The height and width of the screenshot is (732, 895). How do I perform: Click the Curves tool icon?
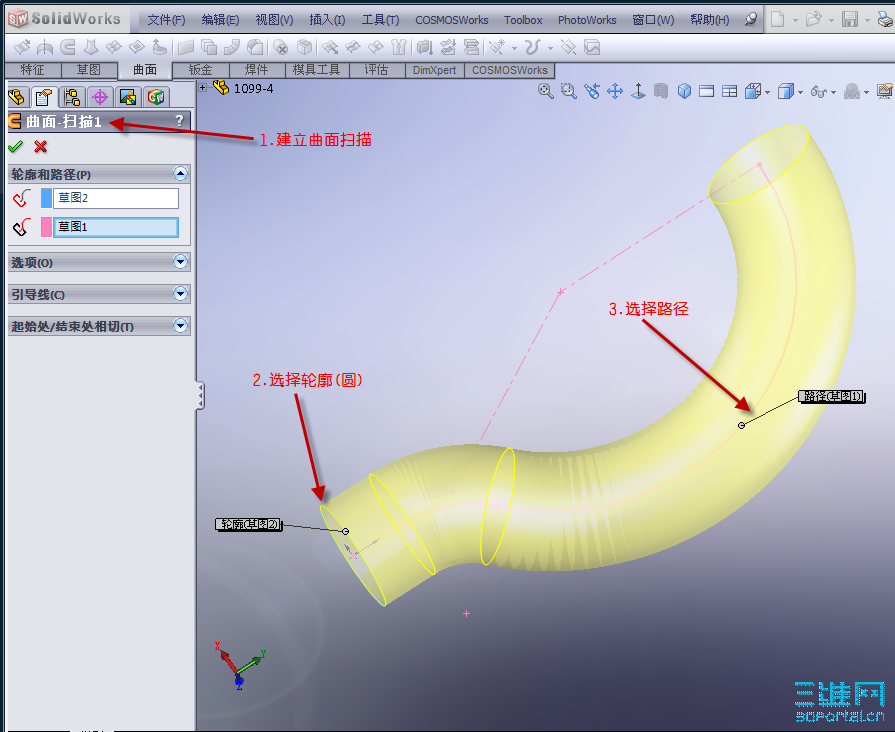[x=532, y=47]
